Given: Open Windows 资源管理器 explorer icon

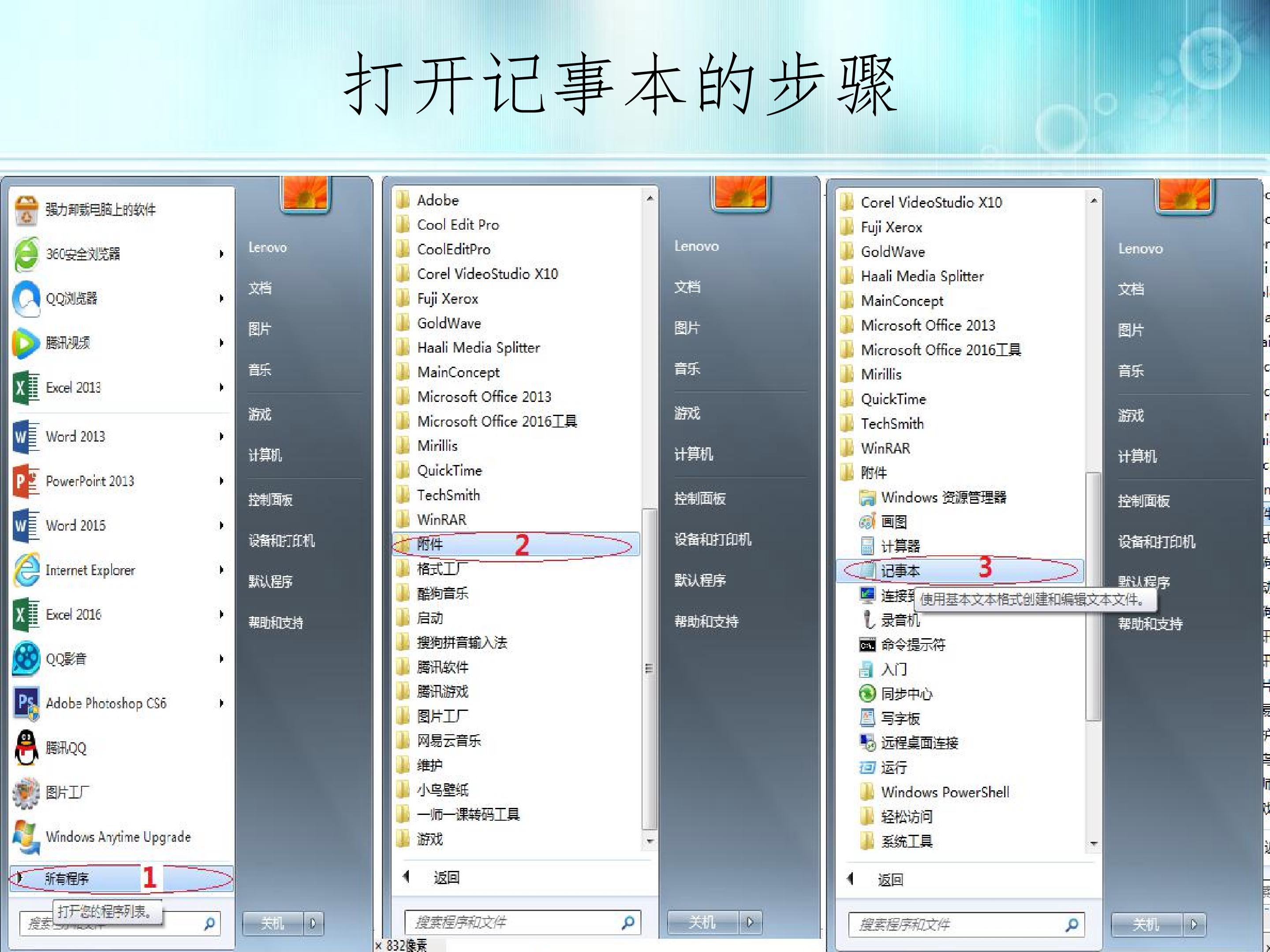Looking at the screenshot, I should click(867, 498).
